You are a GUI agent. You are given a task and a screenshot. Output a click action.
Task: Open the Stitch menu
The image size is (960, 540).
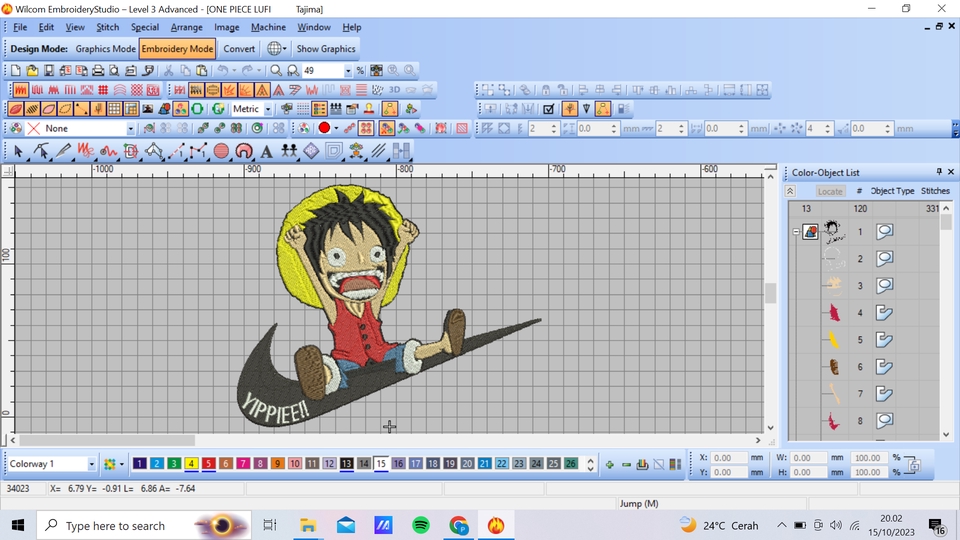[108, 27]
